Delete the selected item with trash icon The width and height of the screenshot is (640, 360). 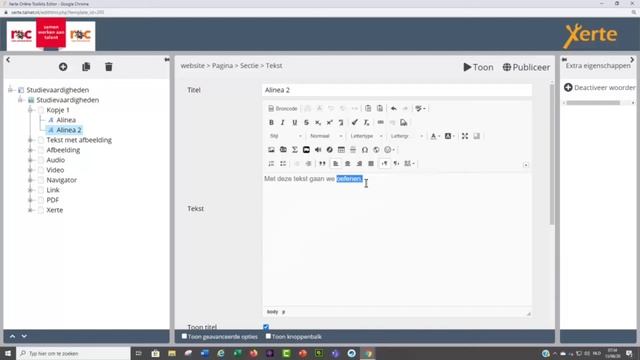click(x=109, y=67)
